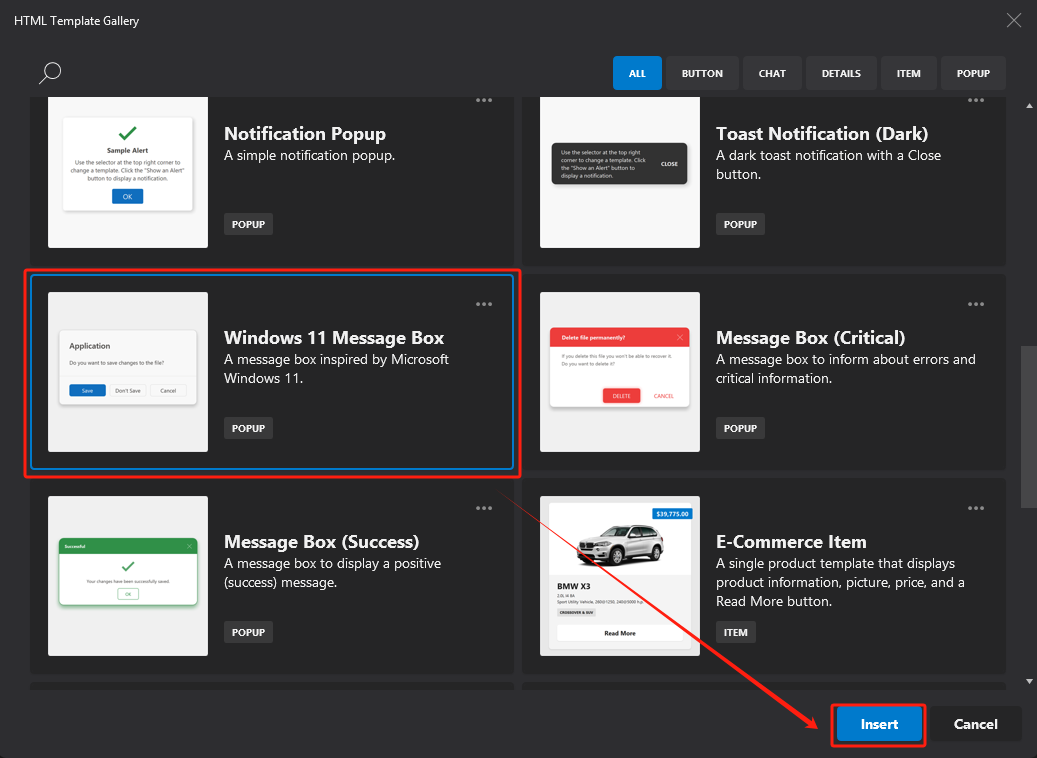Image resolution: width=1037 pixels, height=758 pixels.
Task: Filter templates by CHAT category
Action: coord(772,73)
